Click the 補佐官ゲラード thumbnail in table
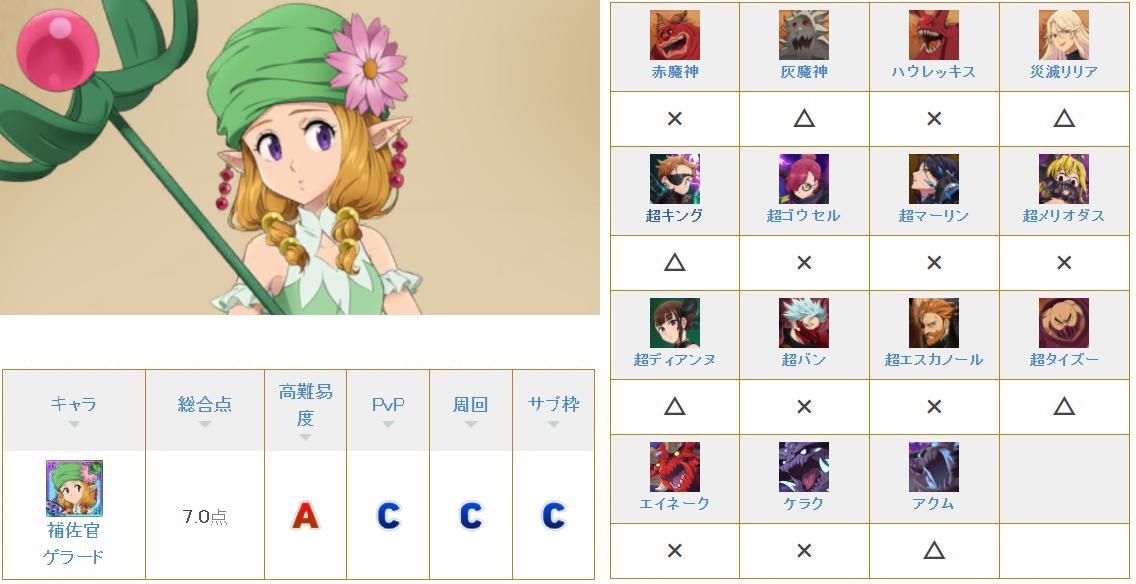This screenshot has height=584, width=1136. pos(74,488)
